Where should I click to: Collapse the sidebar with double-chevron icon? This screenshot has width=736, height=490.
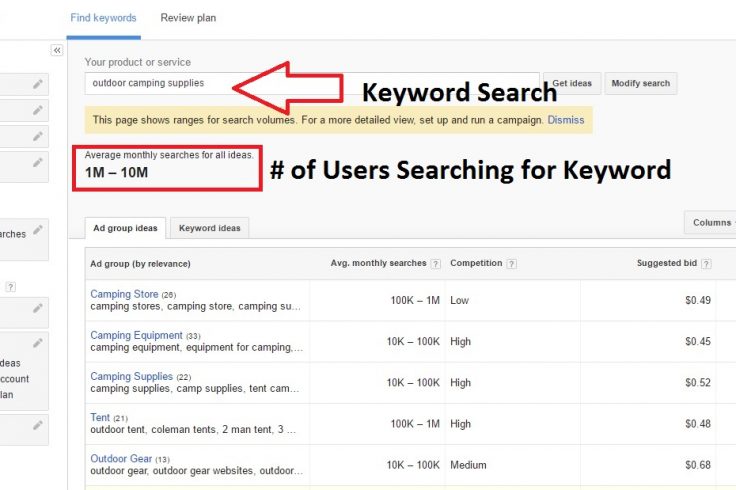point(57,50)
